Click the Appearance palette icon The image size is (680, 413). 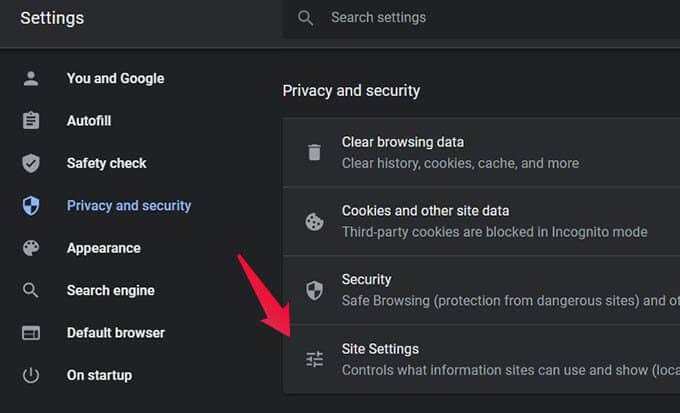31,248
